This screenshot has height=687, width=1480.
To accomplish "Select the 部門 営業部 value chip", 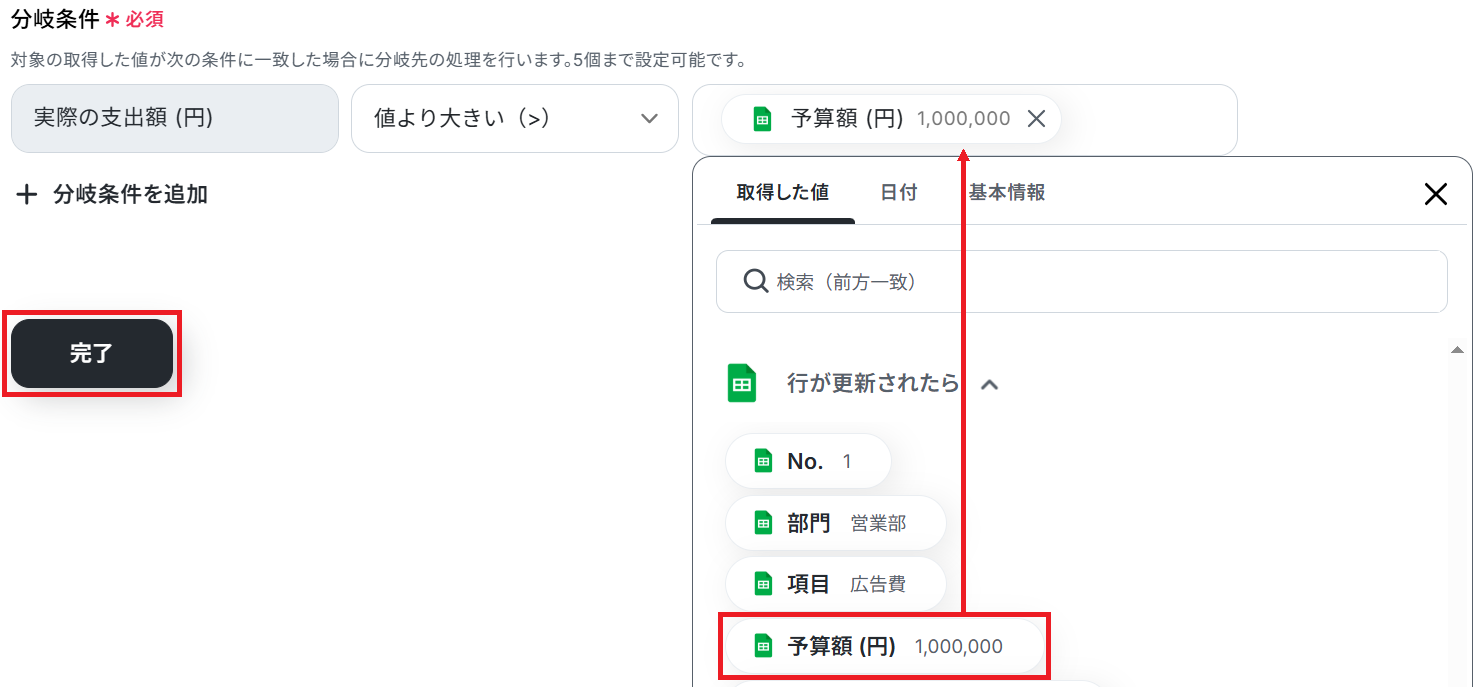I will 836,523.
